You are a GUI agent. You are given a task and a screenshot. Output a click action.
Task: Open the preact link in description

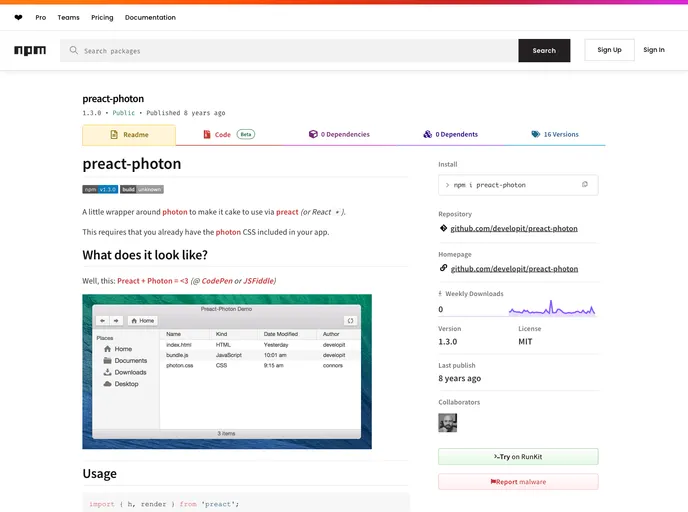pos(287,212)
